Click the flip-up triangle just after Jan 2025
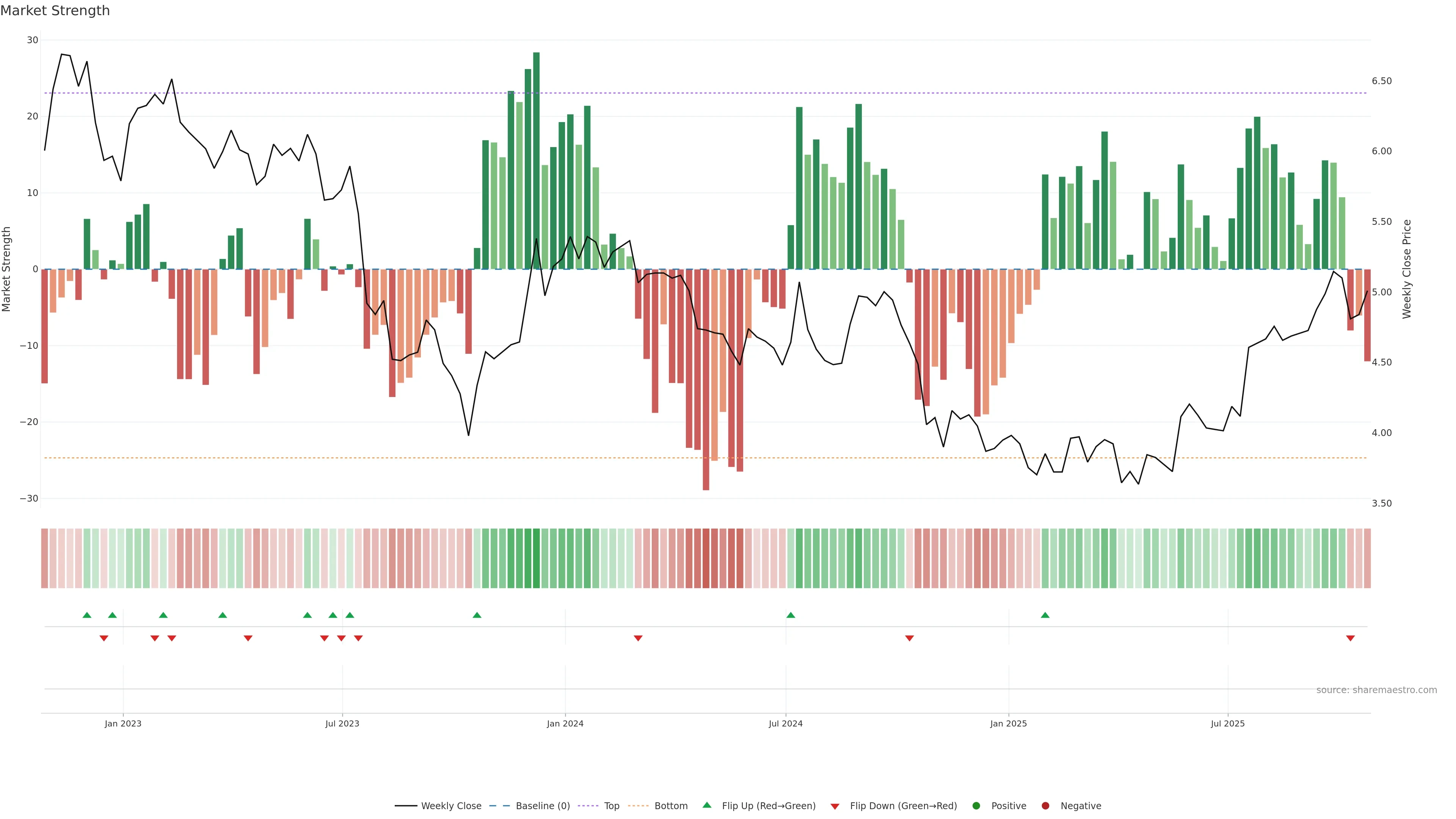This screenshot has height=819, width=1456. tap(1045, 615)
